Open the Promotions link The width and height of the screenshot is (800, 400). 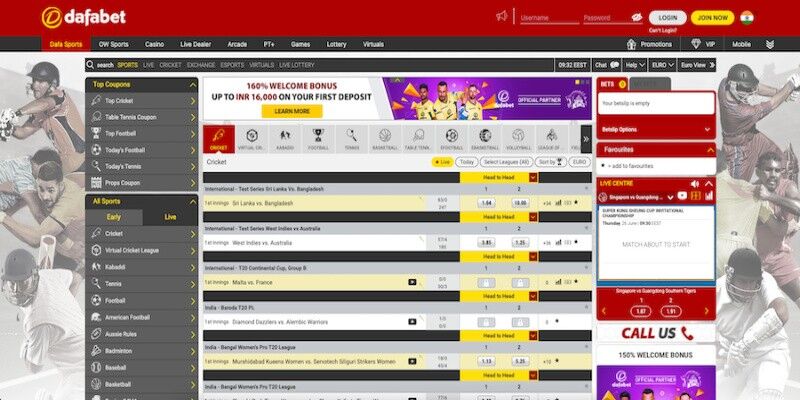click(649, 44)
